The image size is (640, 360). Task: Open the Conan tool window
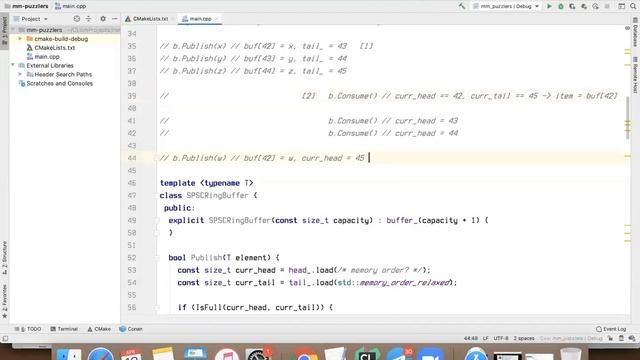coord(131,329)
